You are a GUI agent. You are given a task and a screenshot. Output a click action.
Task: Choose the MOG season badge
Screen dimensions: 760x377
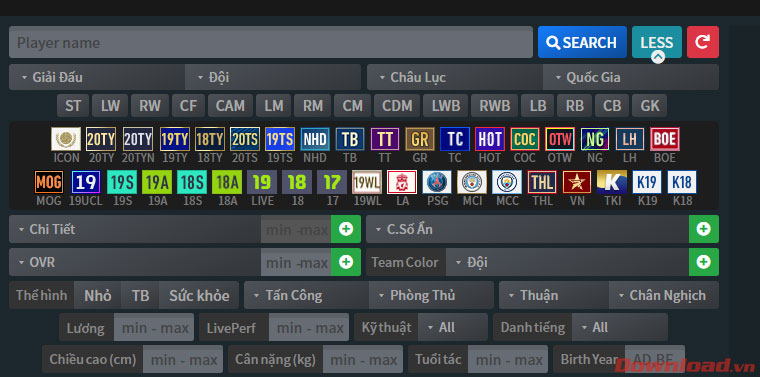click(49, 182)
